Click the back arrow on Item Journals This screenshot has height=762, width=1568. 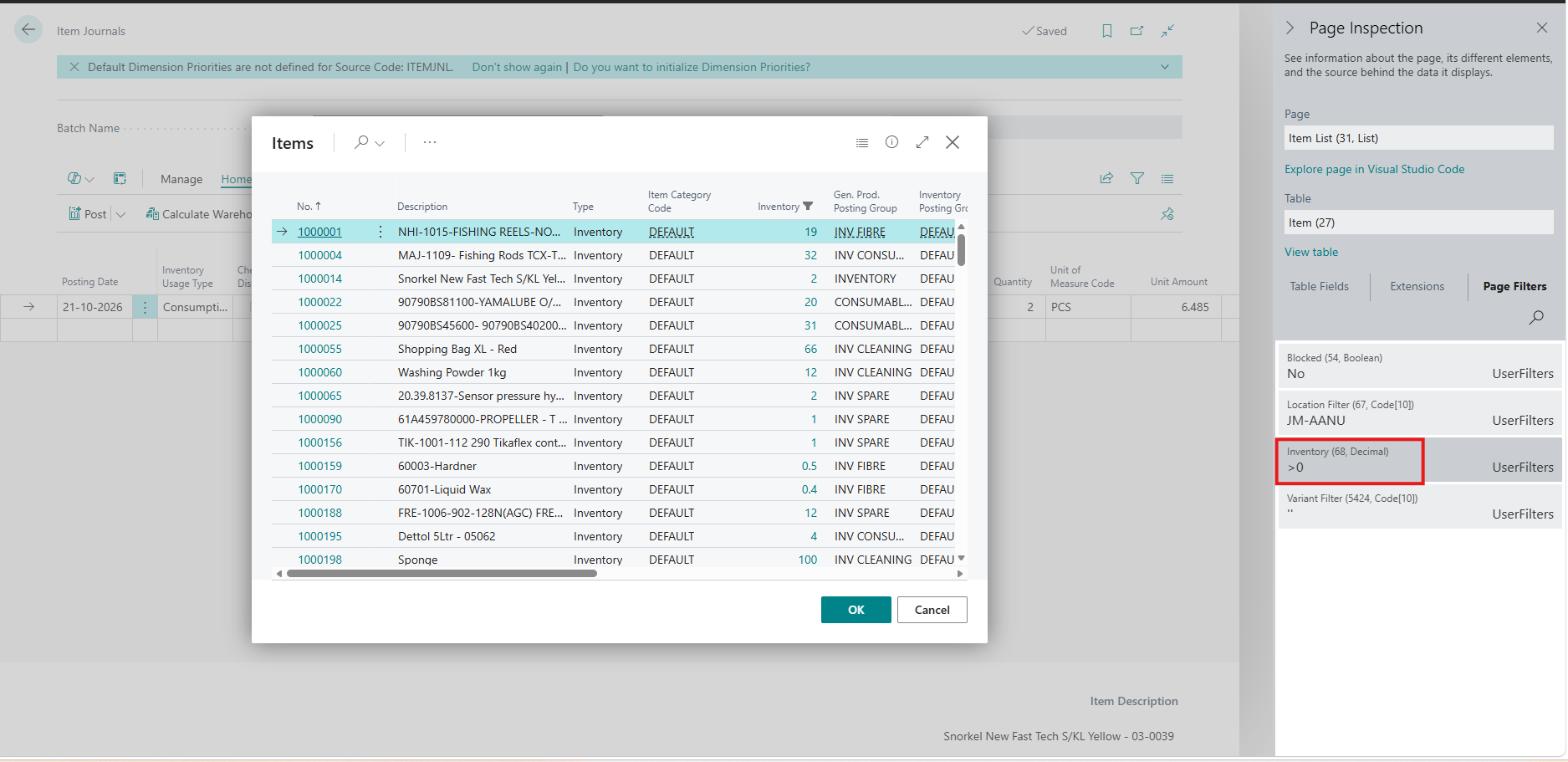(28, 30)
